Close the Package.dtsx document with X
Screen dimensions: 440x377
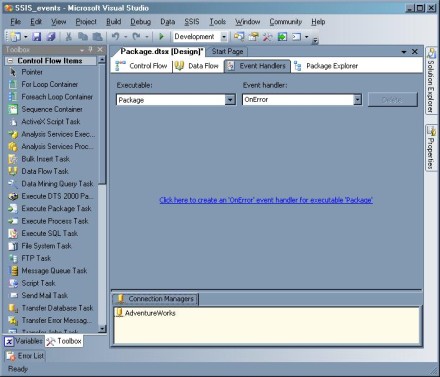415,52
